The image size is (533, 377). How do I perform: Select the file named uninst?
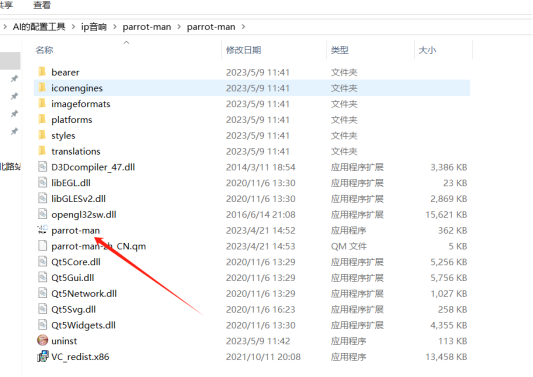64,341
